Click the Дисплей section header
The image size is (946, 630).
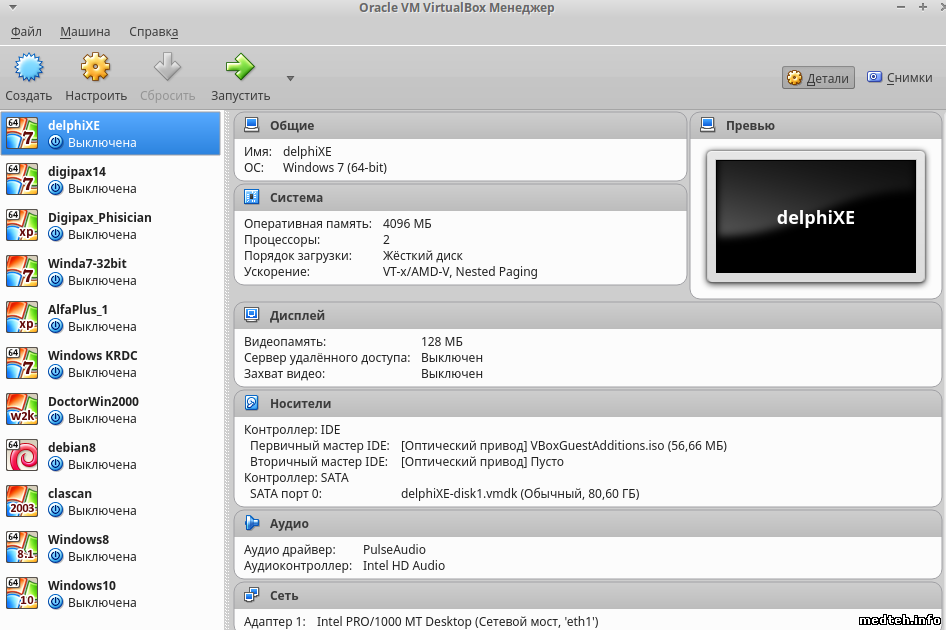pyautogui.click(x=297, y=316)
